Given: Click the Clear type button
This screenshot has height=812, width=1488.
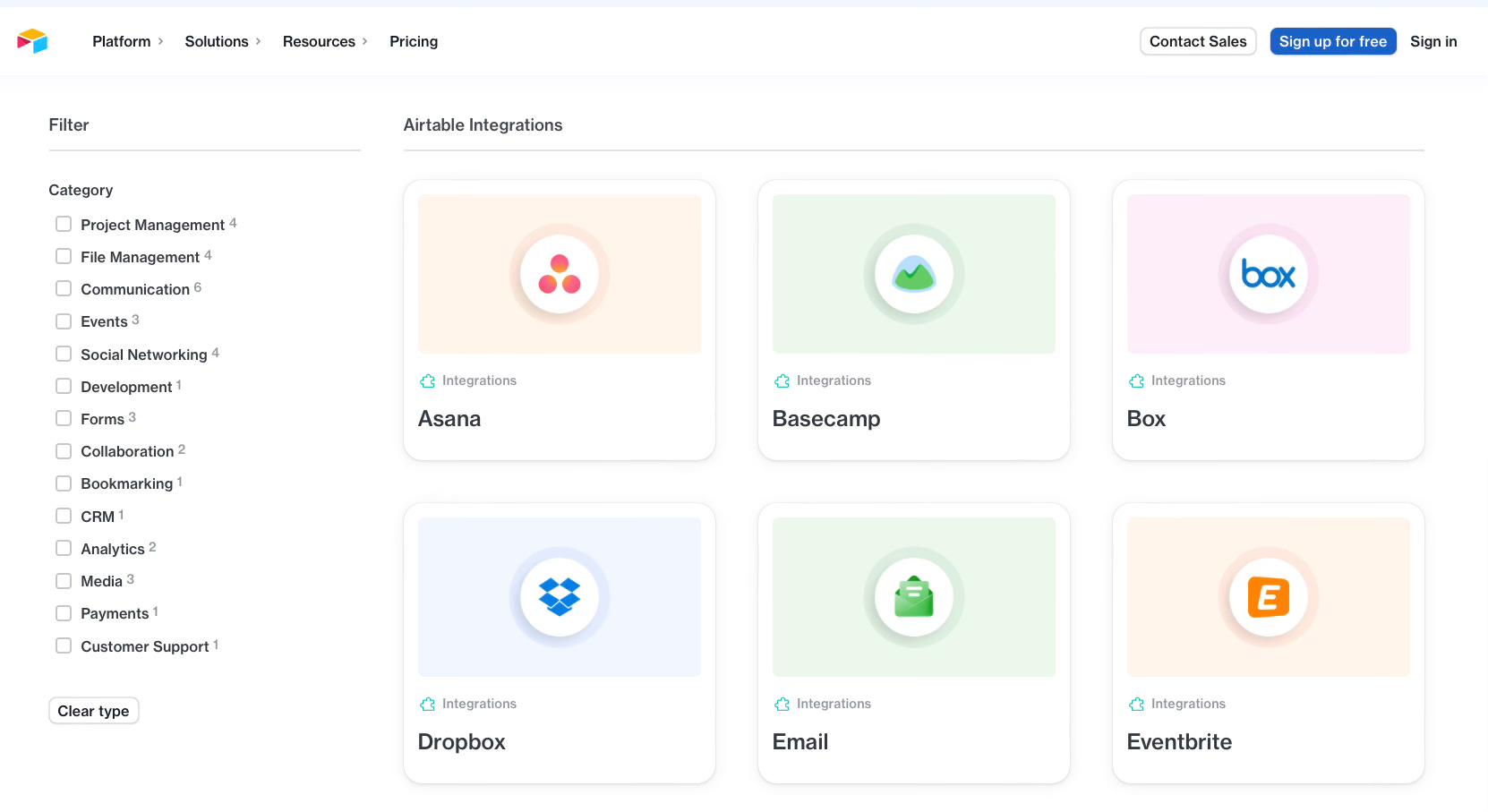Looking at the screenshot, I should (x=94, y=711).
